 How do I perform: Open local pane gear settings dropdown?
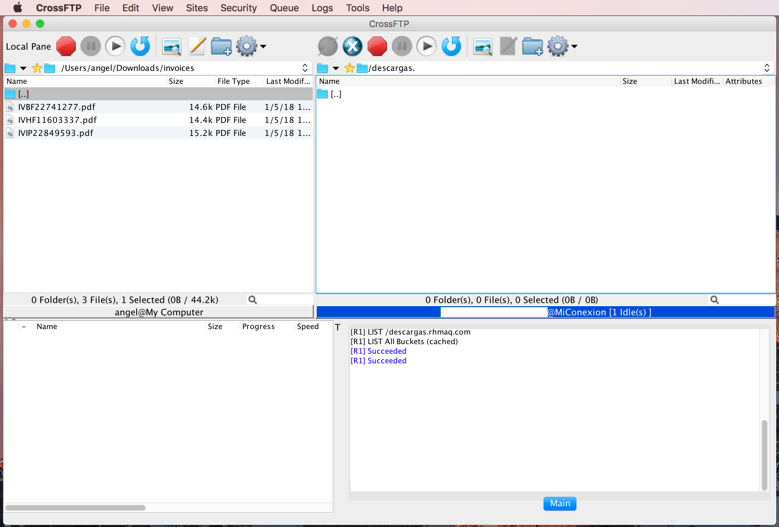(x=250, y=46)
